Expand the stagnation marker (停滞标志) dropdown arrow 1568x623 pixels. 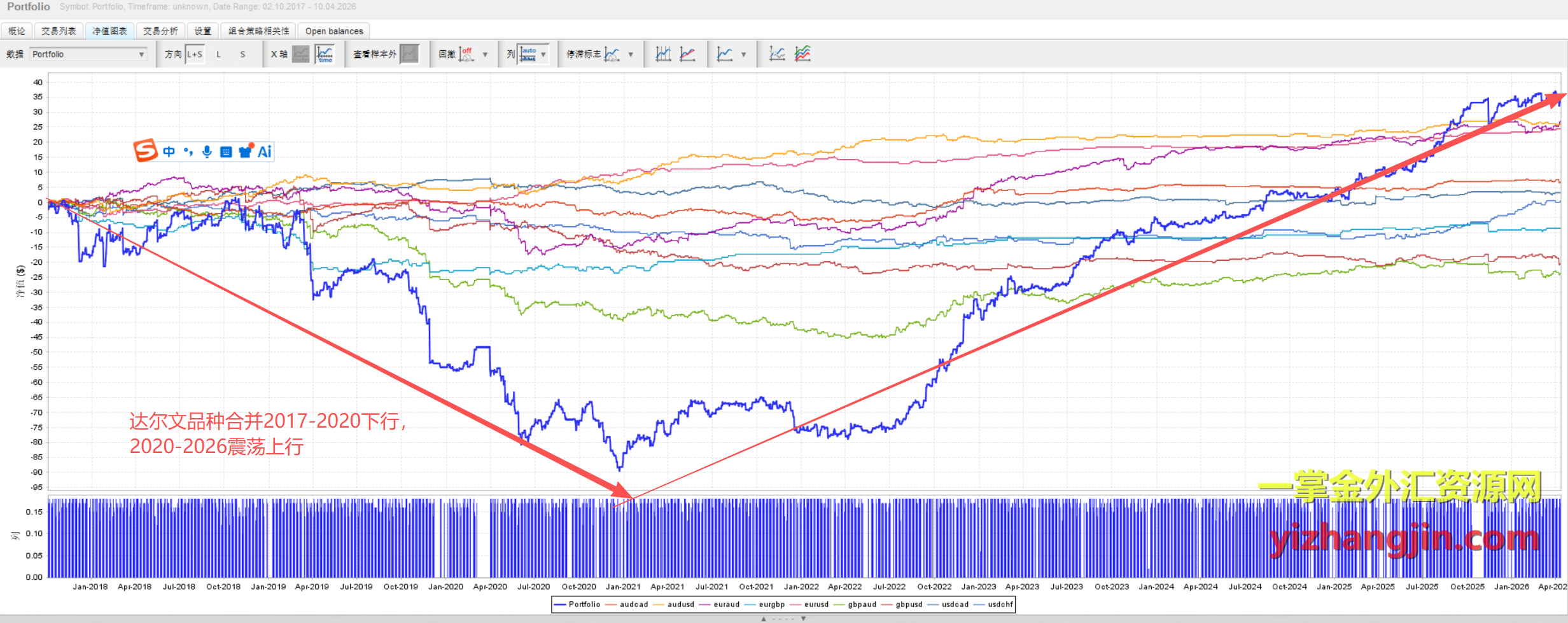pyautogui.click(x=631, y=55)
